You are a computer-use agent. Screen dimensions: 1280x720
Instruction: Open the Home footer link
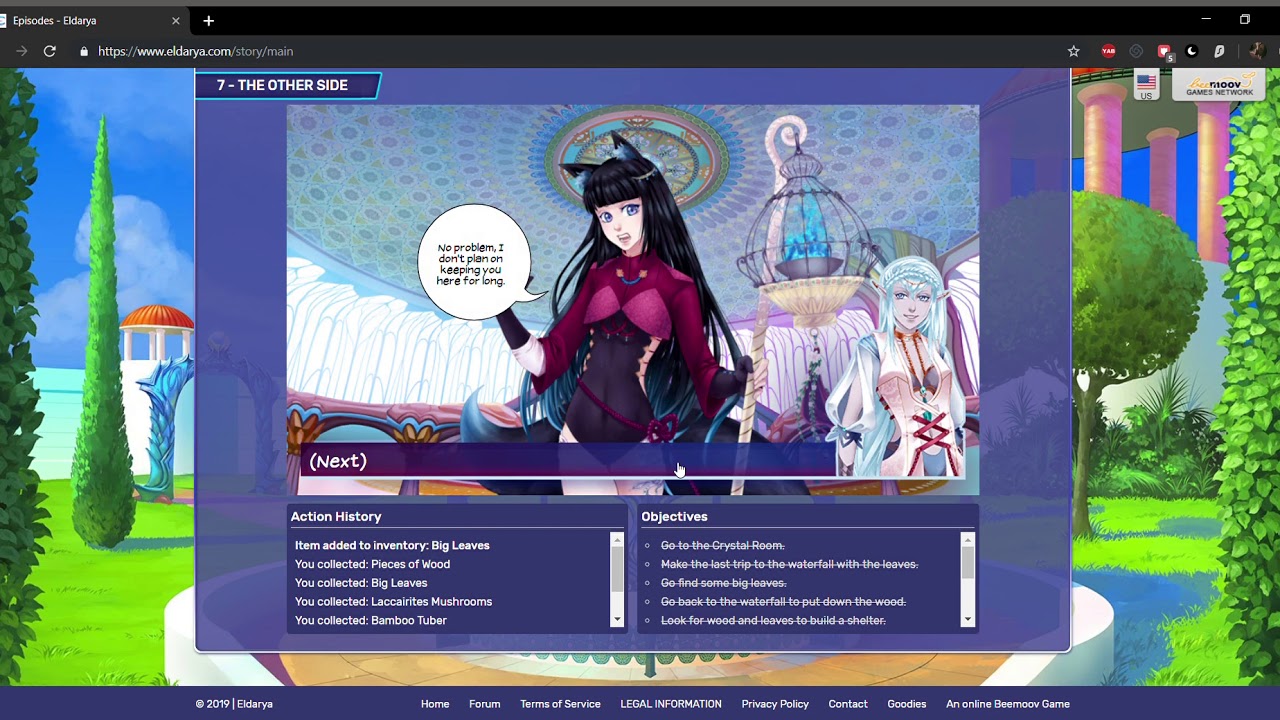click(x=435, y=704)
